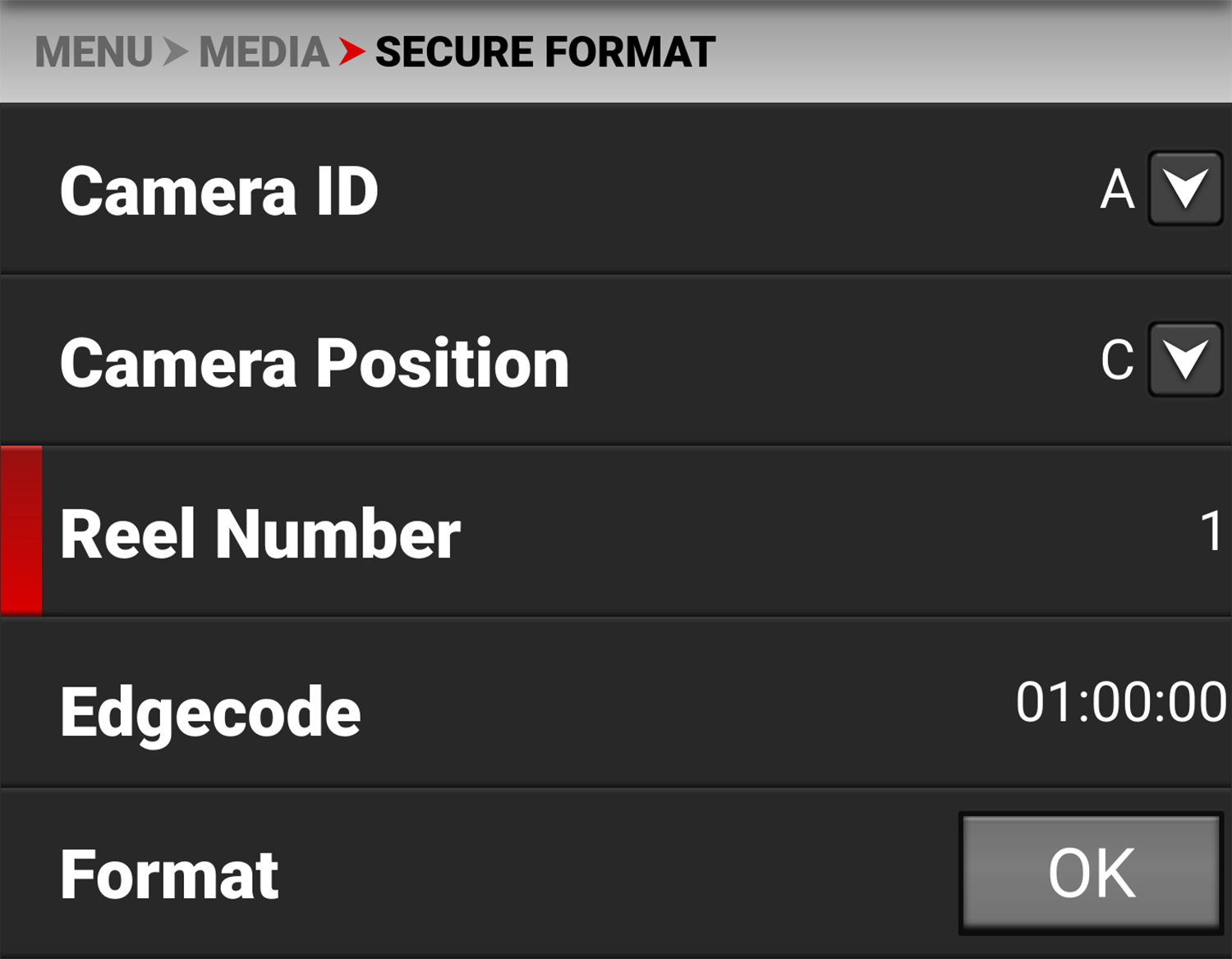
Task: Click the Camera ID label
Action: (218, 191)
